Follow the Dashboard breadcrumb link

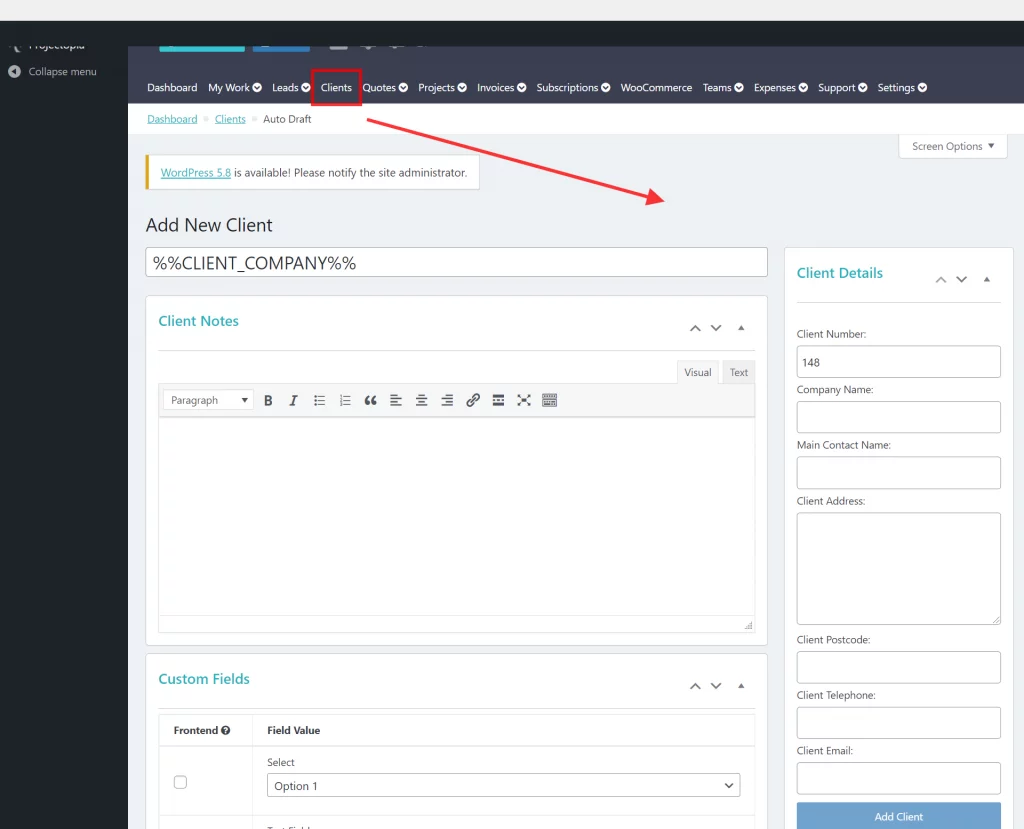pos(172,119)
